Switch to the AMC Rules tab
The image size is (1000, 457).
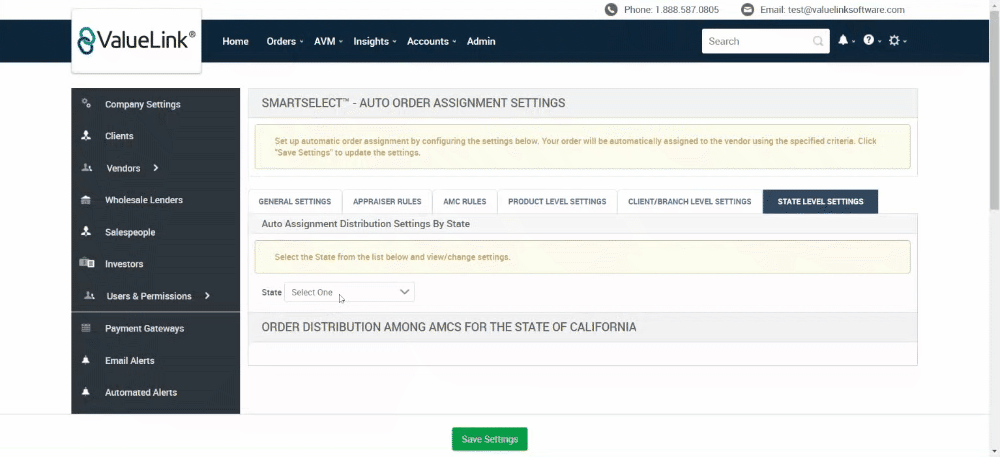pos(464,201)
